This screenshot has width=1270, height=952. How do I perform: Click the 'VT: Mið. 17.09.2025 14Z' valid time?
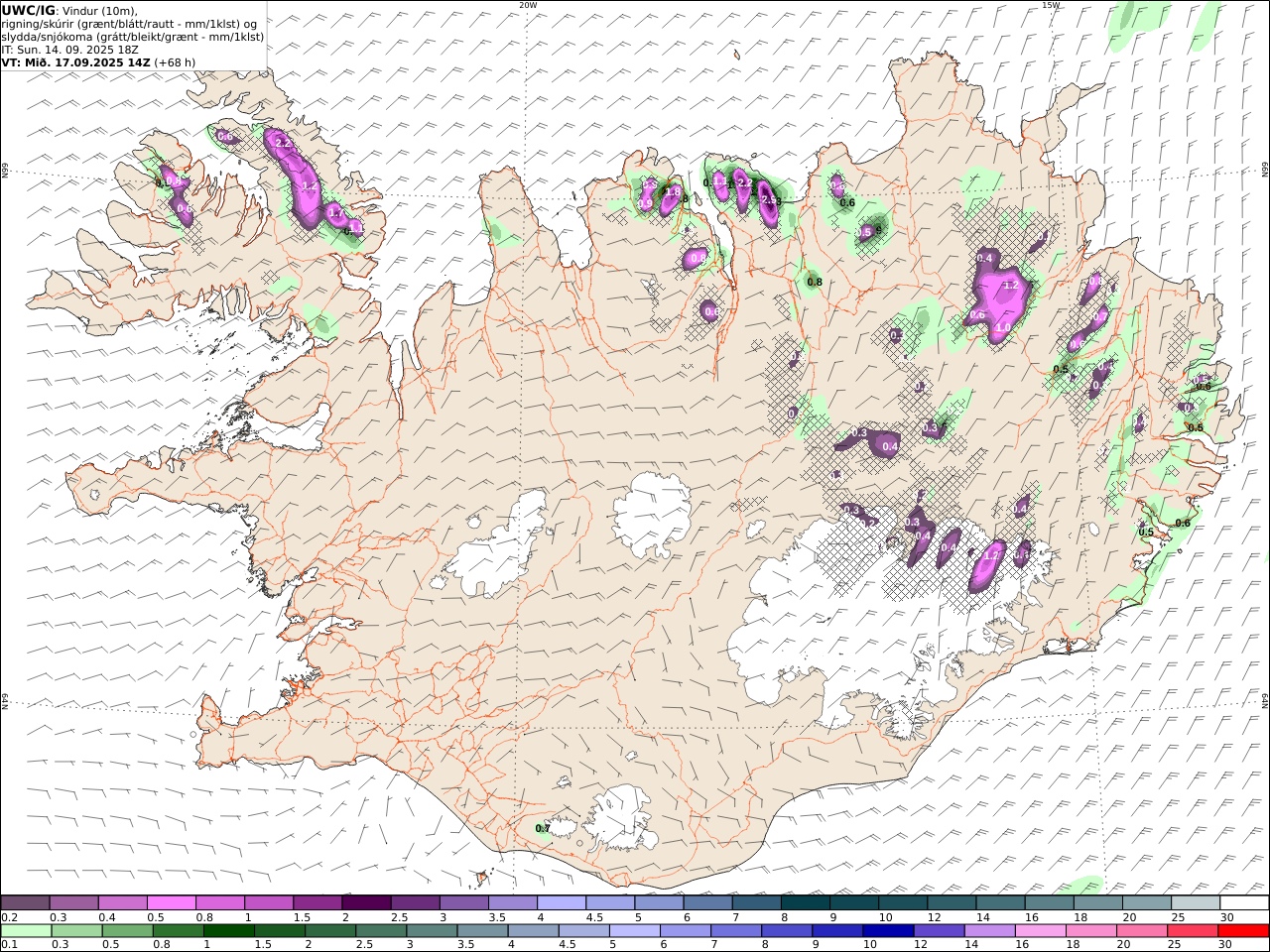pyautogui.click(x=76, y=61)
